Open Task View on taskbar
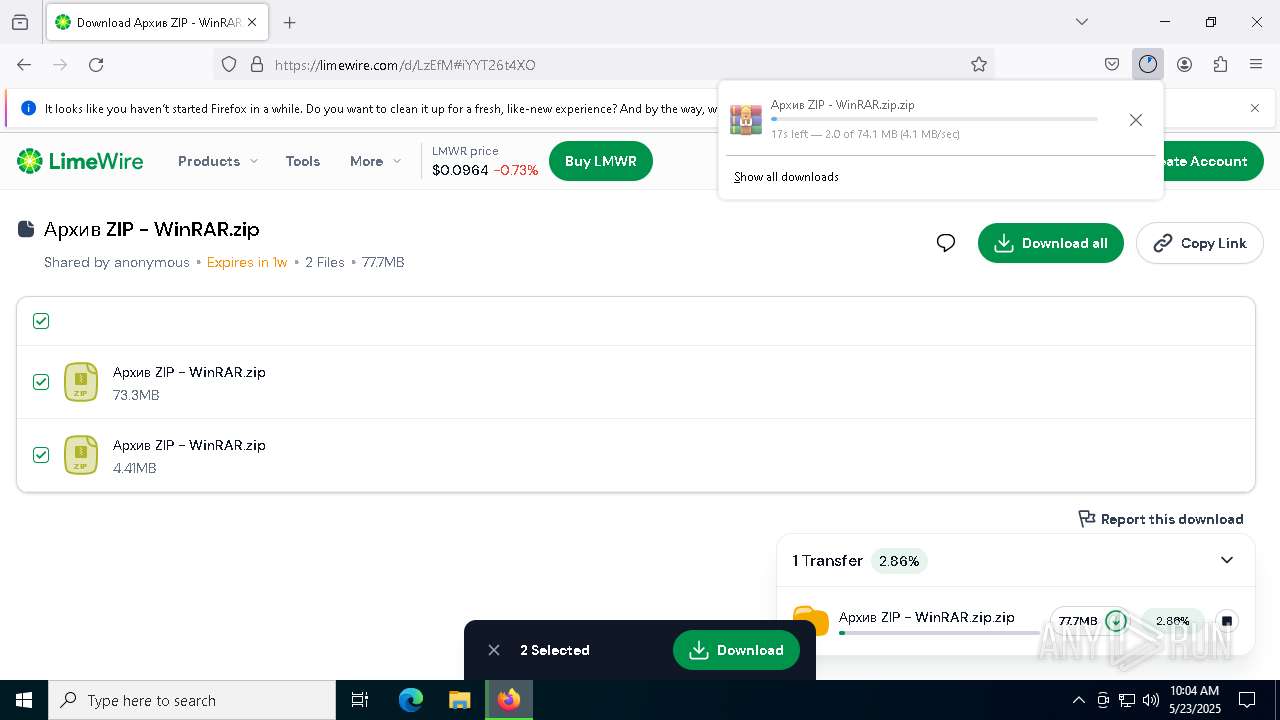 click(360, 700)
